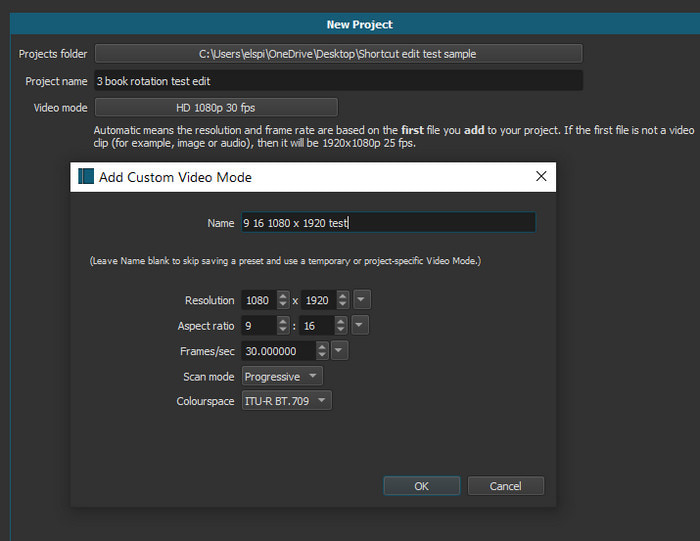Screen dimensions: 700x541
Task: Increase the resolution height of 1920
Action: tap(343, 296)
